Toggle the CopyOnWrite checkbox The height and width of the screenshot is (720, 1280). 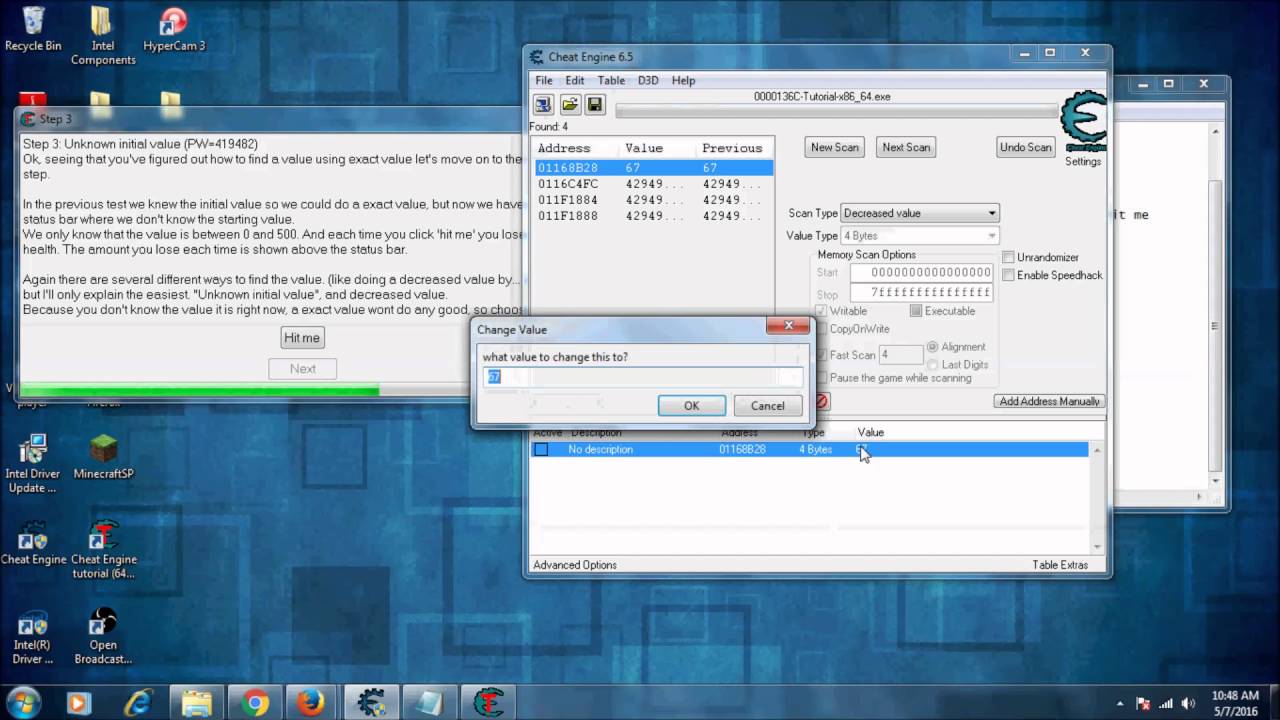[821, 329]
